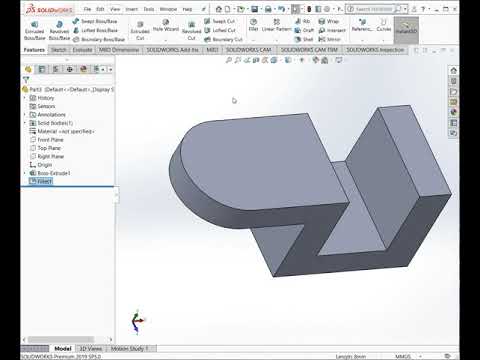Switch to SOLIDWORKS Add-Ins tab
The width and height of the screenshot is (480, 360).
pos(172,50)
